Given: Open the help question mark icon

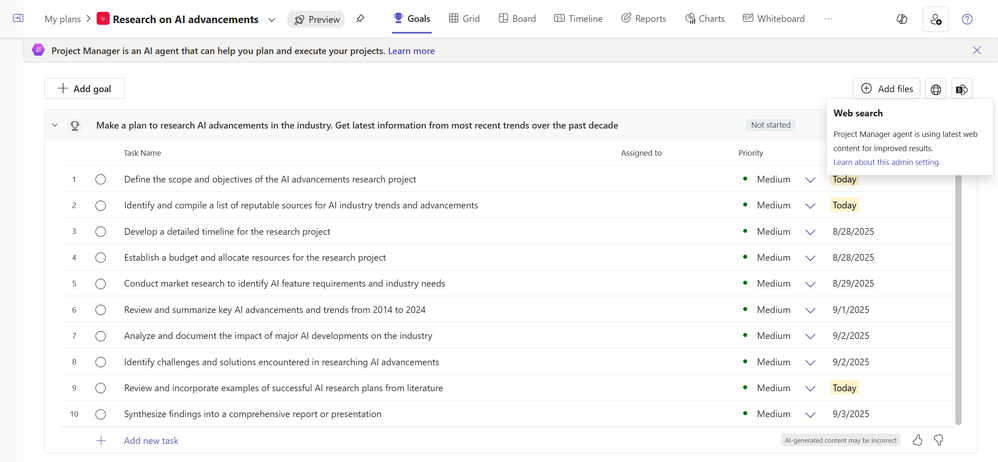Looking at the screenshot, I should [967, 19].
